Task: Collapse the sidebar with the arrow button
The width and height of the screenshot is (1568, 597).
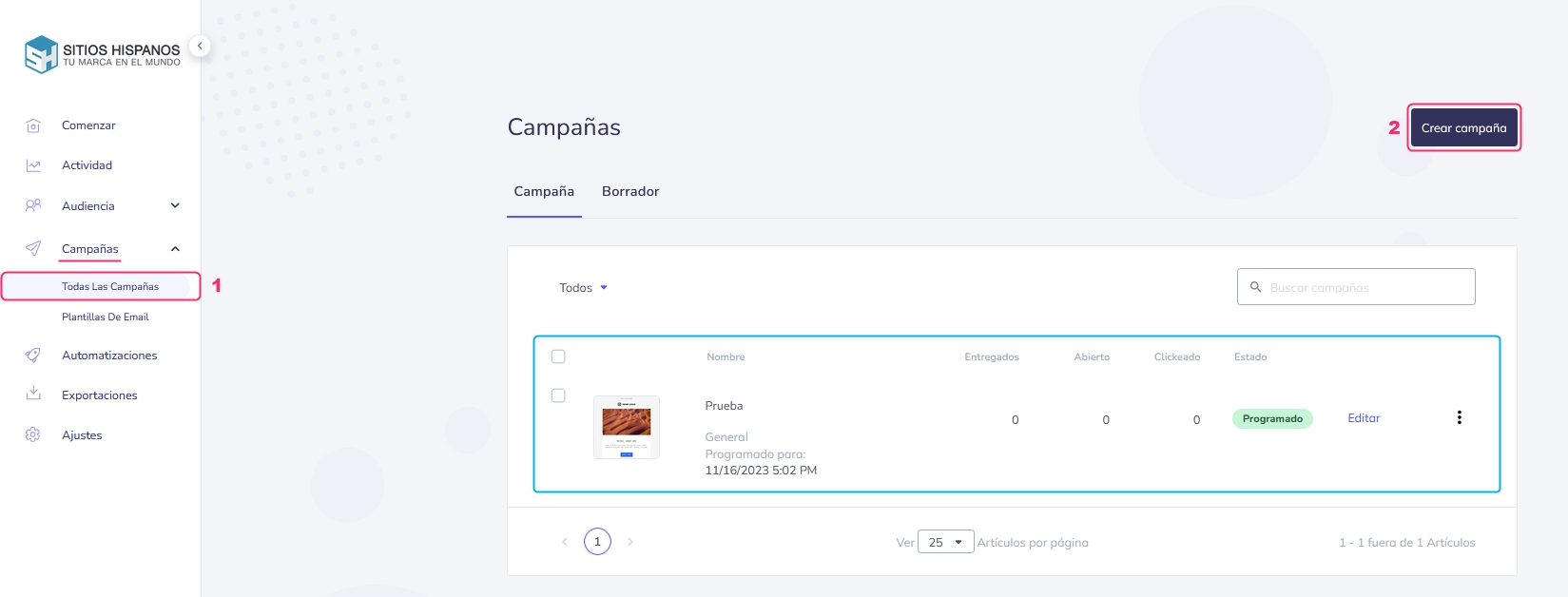Action: click(x=200, y=46)
